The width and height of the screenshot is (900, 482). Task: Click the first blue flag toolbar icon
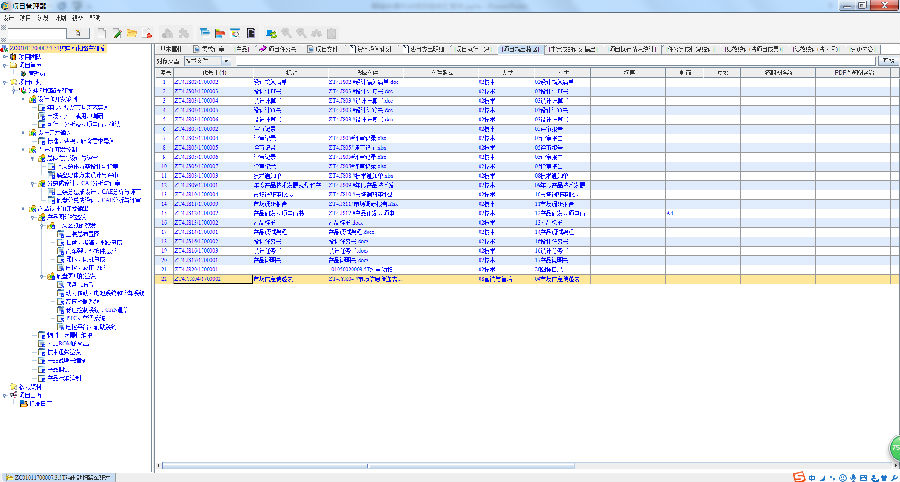click(x=203, y=33)
